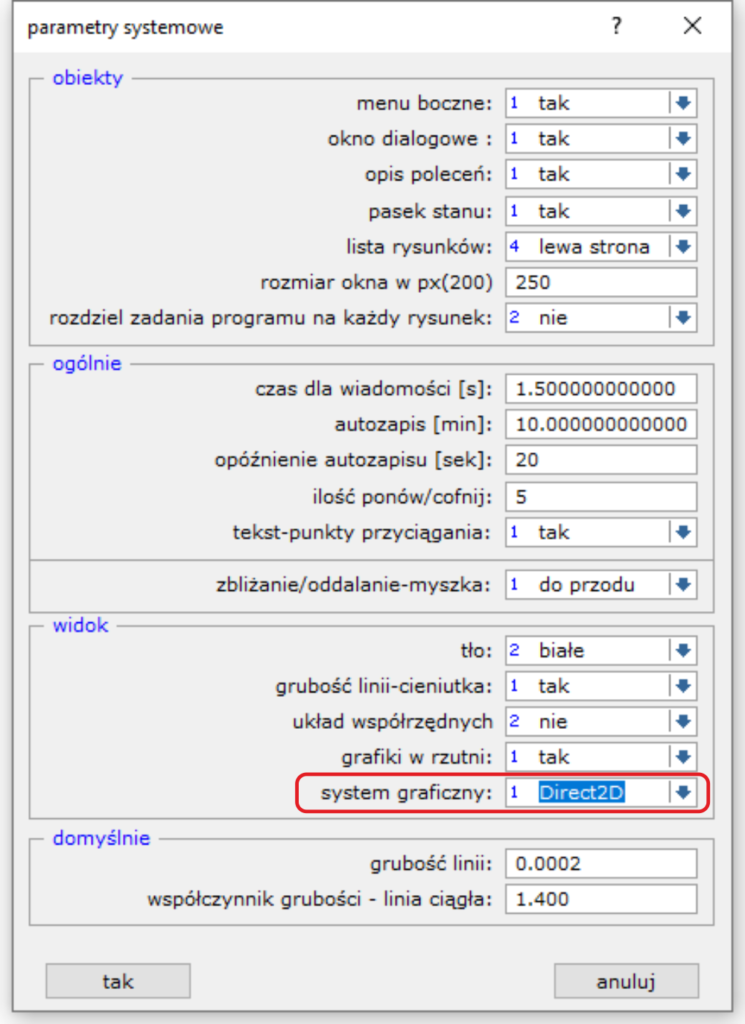Expand 'rozdziel zadania programu' dropdown
The height and width of the screenshot is (1024, 745).
pos(683,318)
